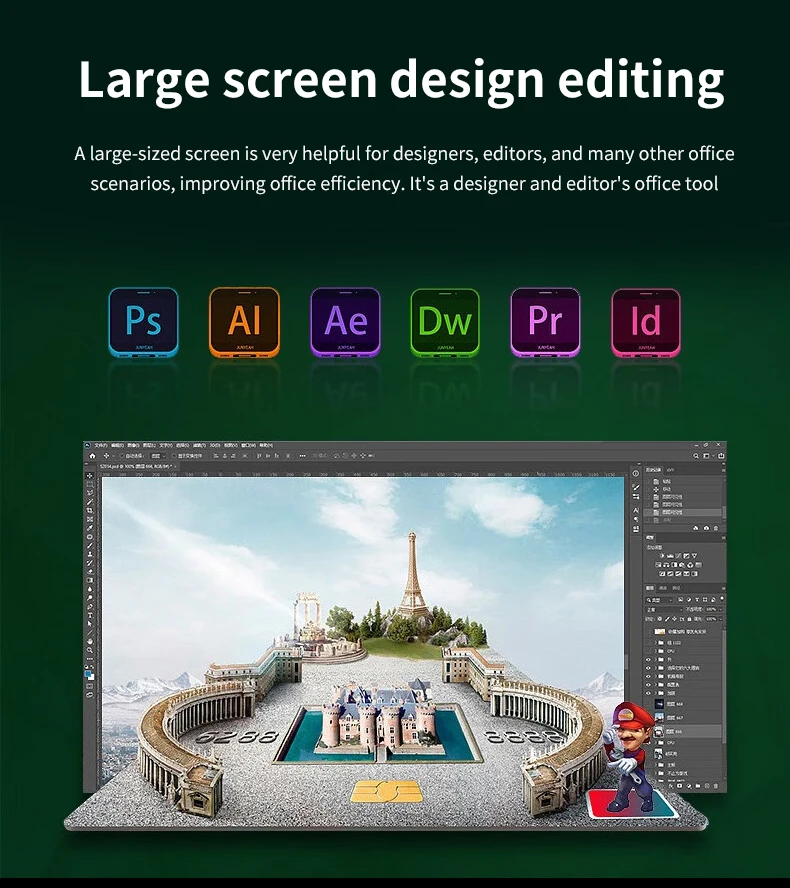This screenshot has height=888, width=790.
Task: Hide the group just above layer 图层 668
Action: pos(648,693)
